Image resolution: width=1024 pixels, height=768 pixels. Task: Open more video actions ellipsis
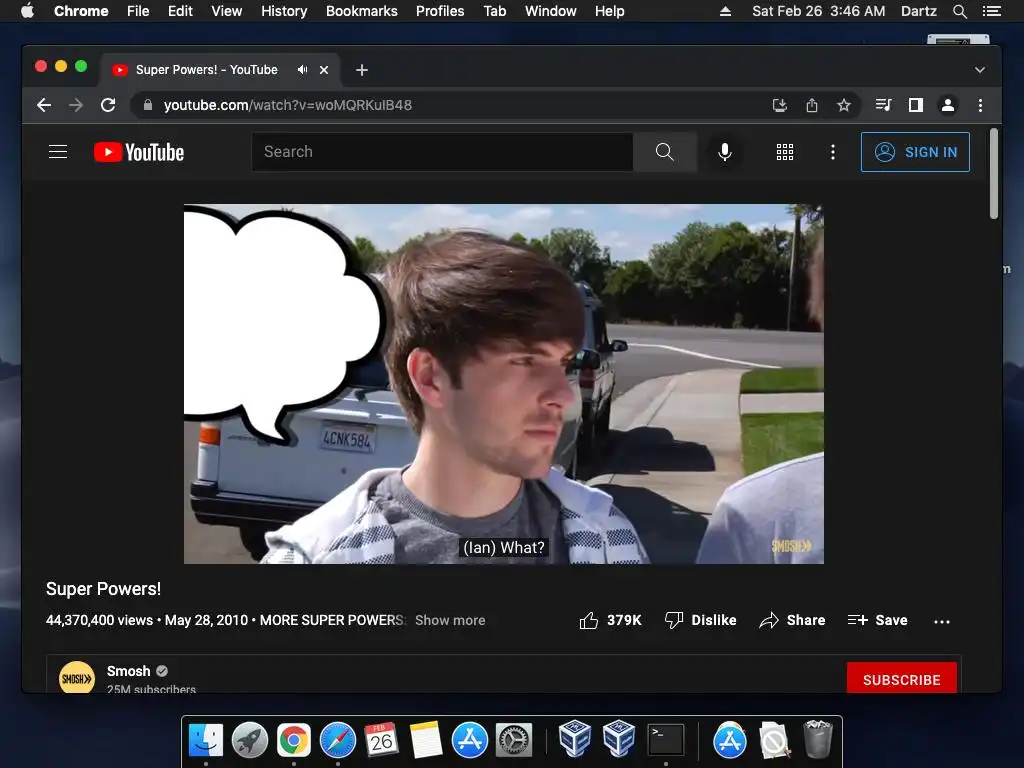tap(942, 621)
